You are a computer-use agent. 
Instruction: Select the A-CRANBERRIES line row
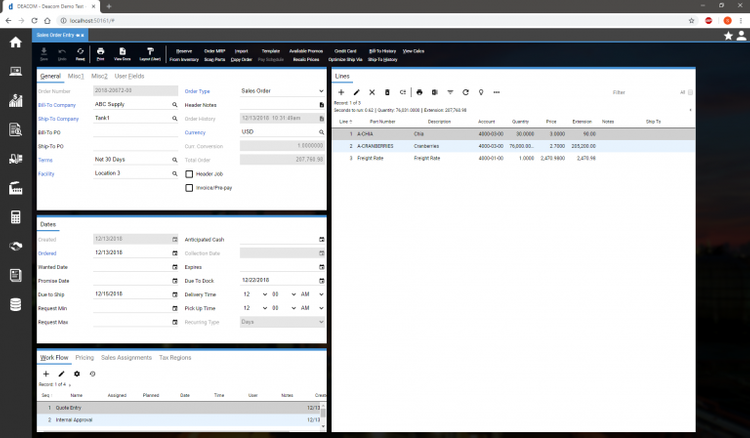point(514,146)
